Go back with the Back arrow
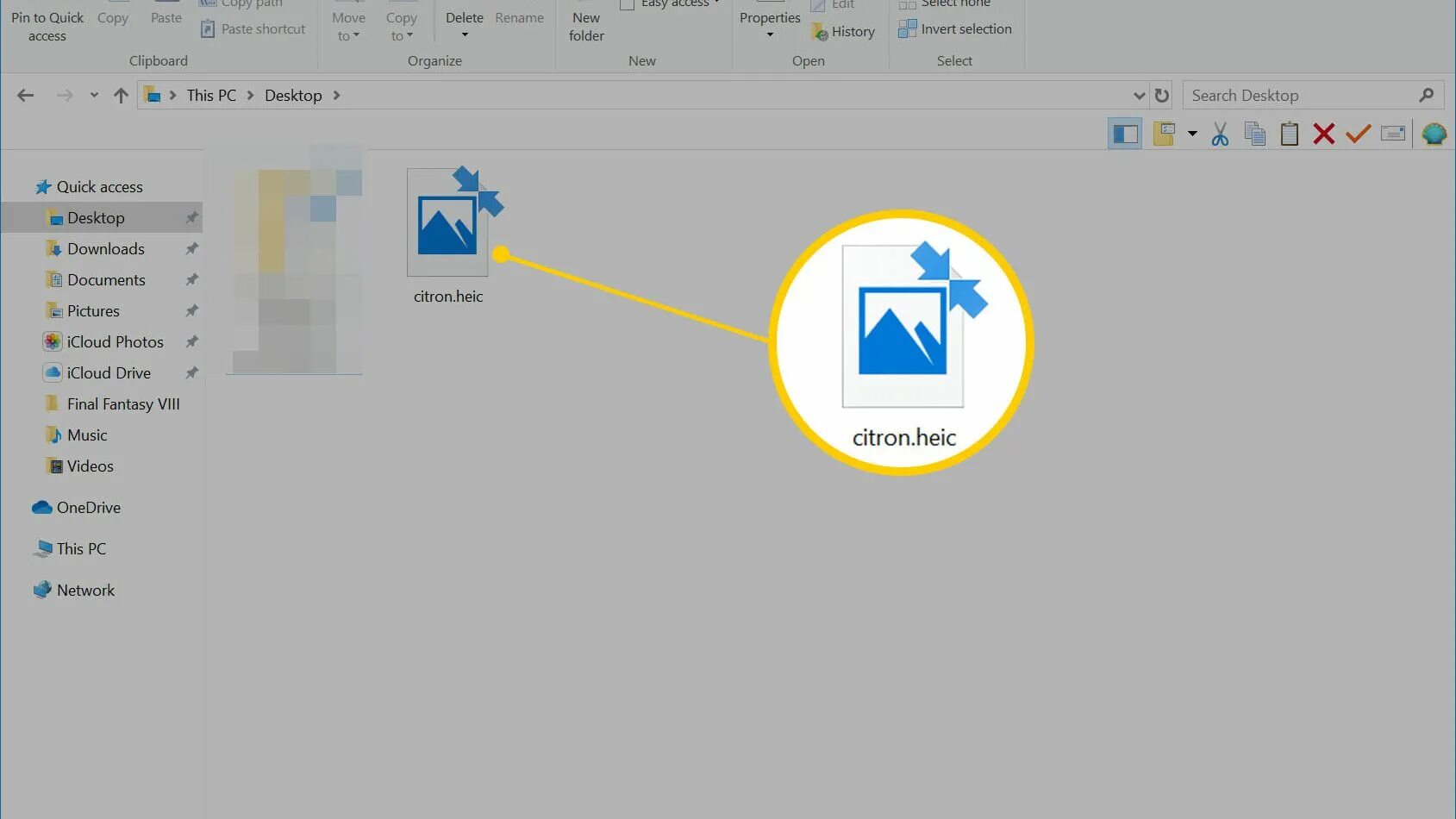 [26, 96]
